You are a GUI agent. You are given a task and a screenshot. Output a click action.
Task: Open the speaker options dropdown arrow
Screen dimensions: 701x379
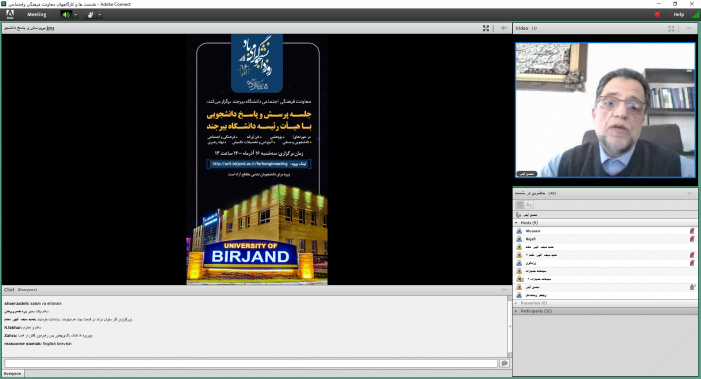[76, 15]
